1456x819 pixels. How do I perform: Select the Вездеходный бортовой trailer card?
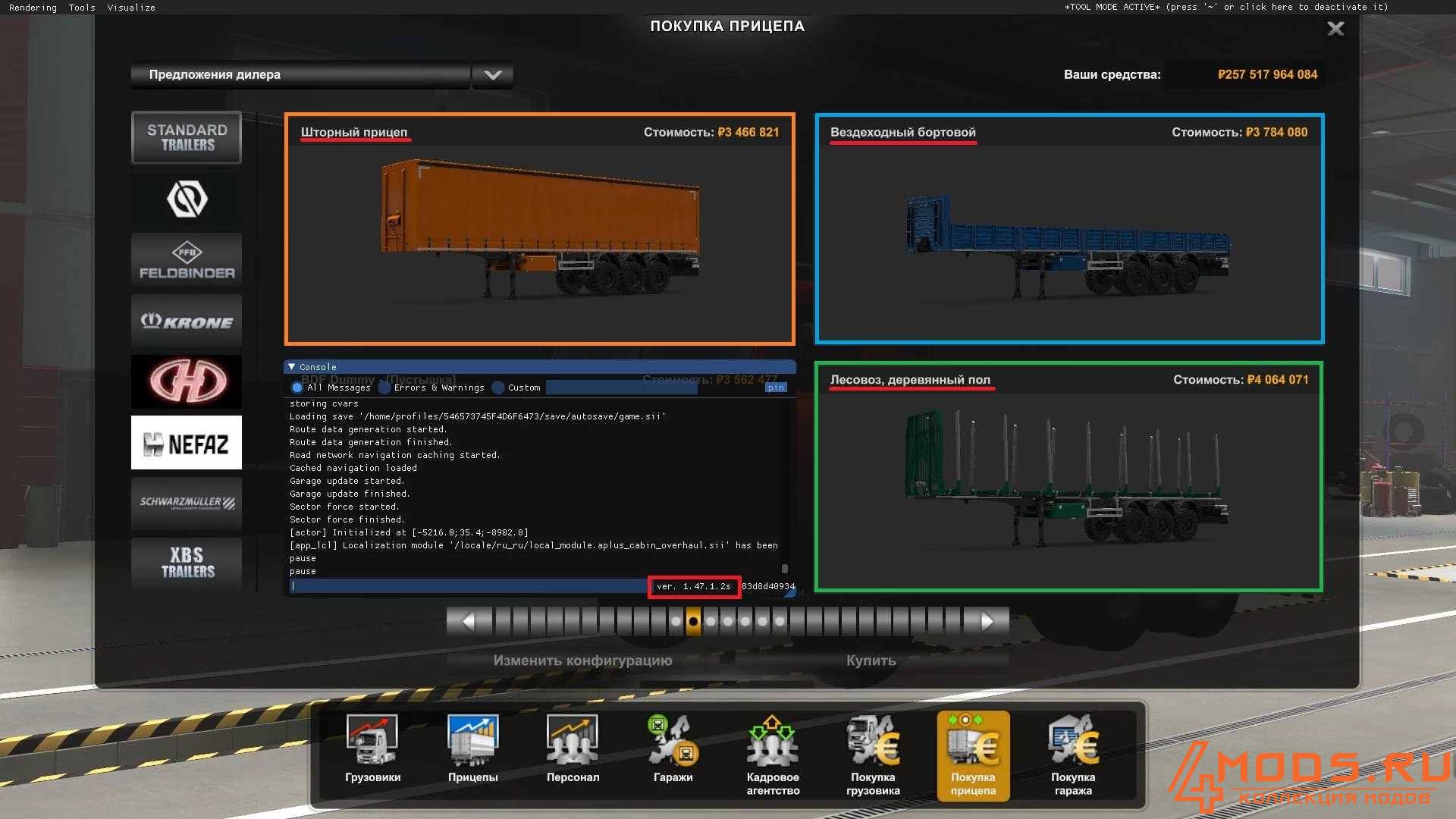[1069, 229]
